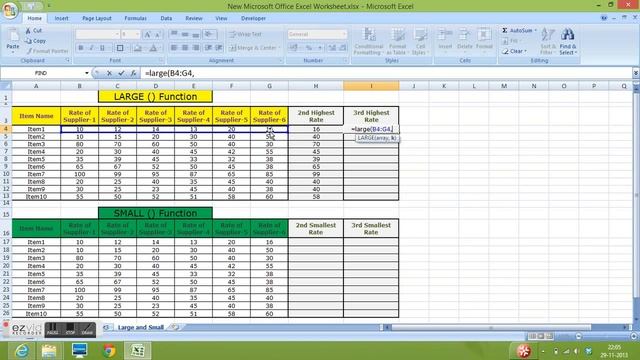Open the Developer tab
The height and width of the screenshot is (360, 640).
point(253,18)
